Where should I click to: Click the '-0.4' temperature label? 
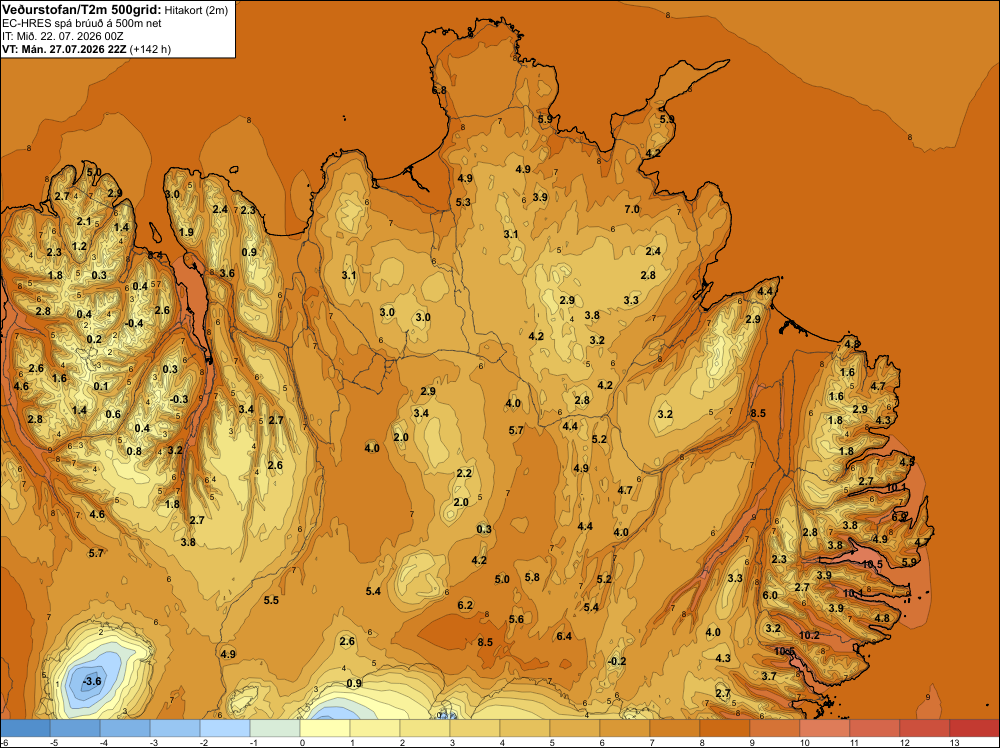tap(134, 323)
